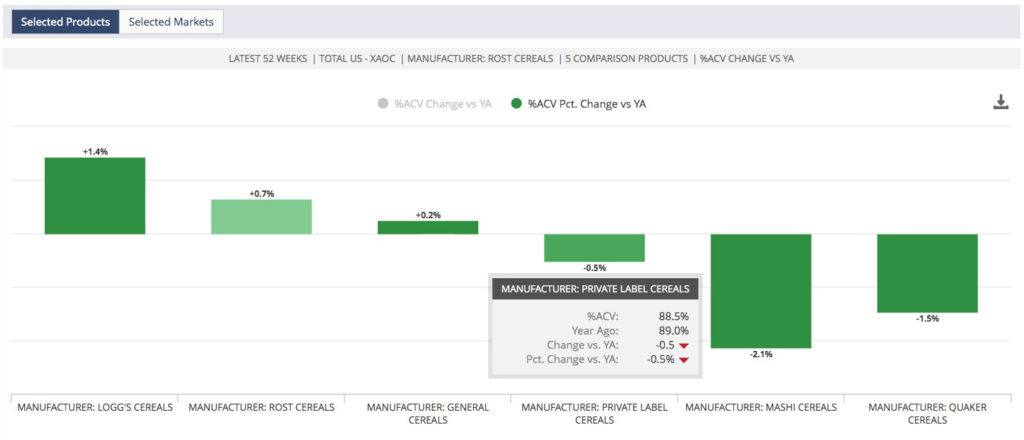Screen dimensions: 1024x440
Task: Select the Private Label Cereals -0.5% bar
Action: 594,248
